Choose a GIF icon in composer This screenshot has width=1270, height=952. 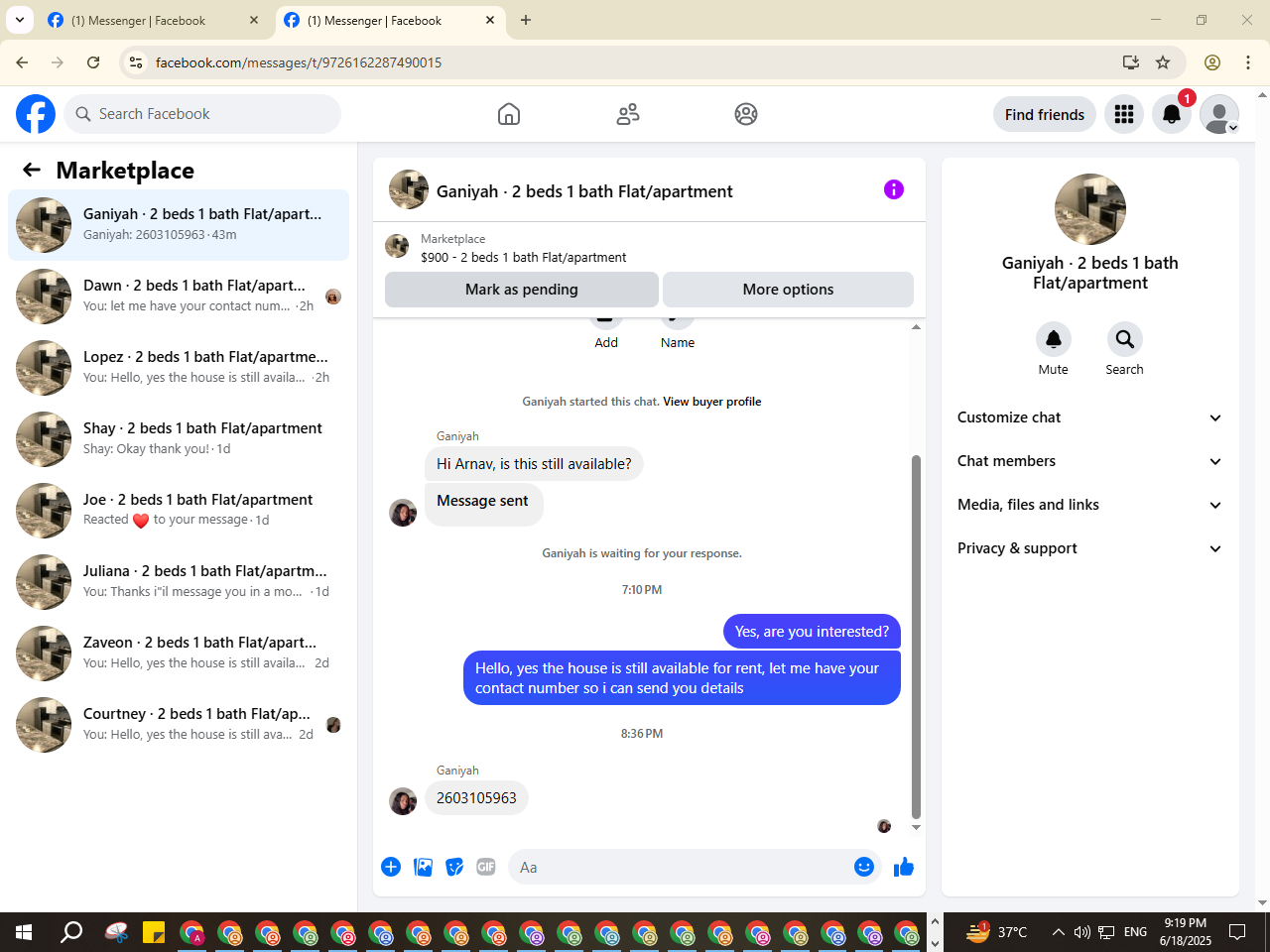[486, 867]
